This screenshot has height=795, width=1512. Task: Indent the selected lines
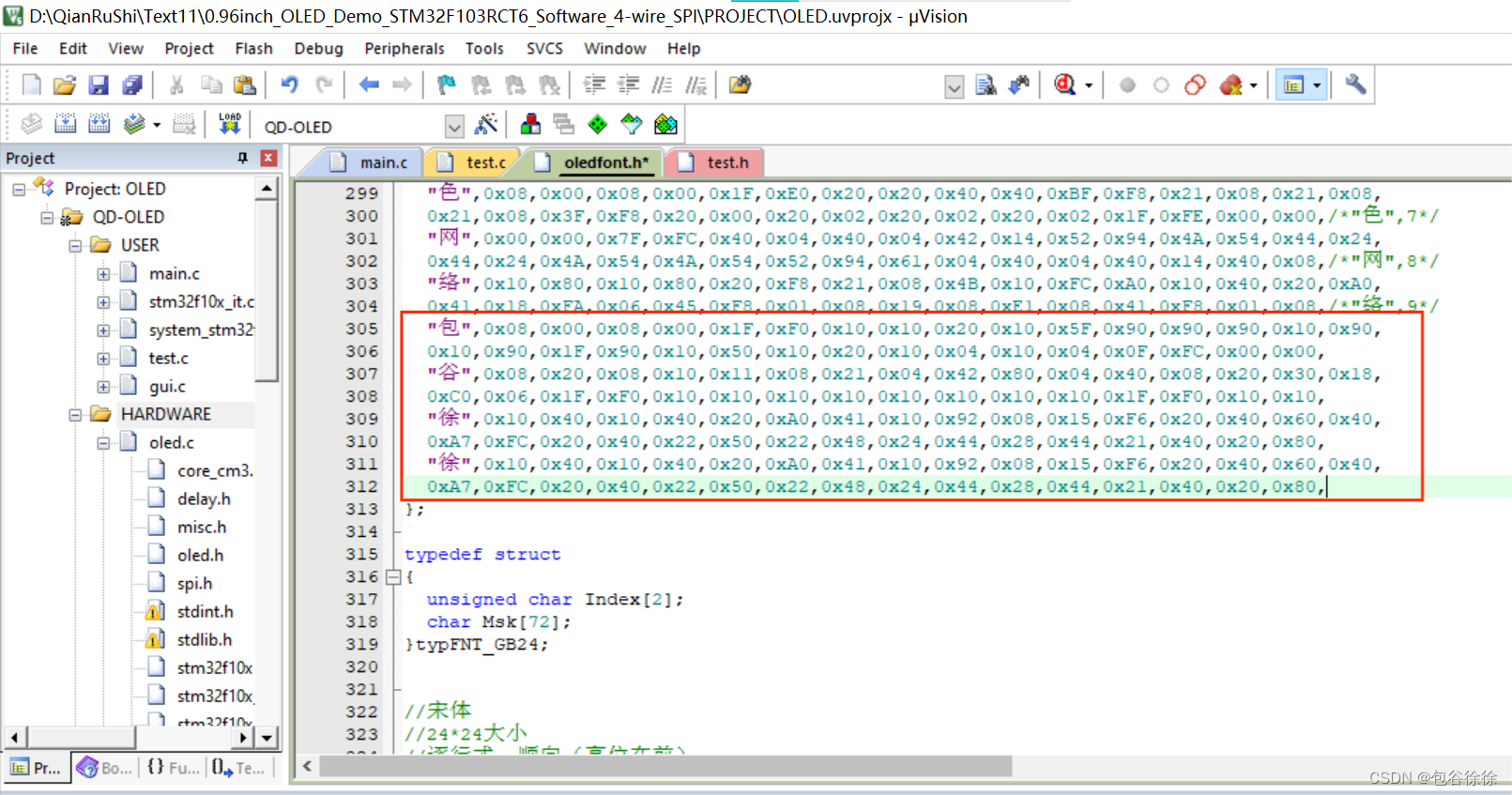click(x=594, y=85)
